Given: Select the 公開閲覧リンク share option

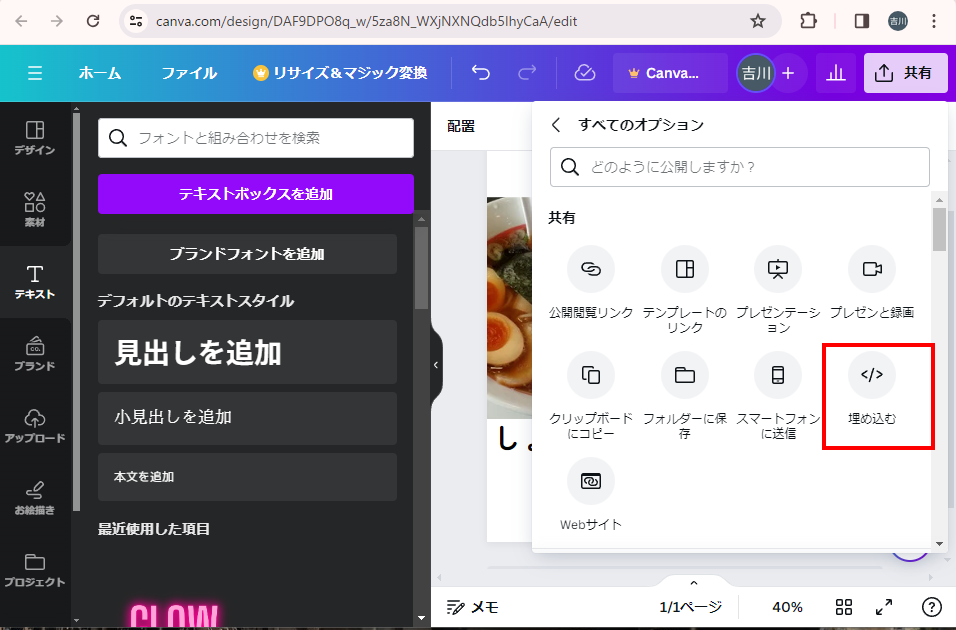Looking at the screenshot, I should tap(590, 270).
